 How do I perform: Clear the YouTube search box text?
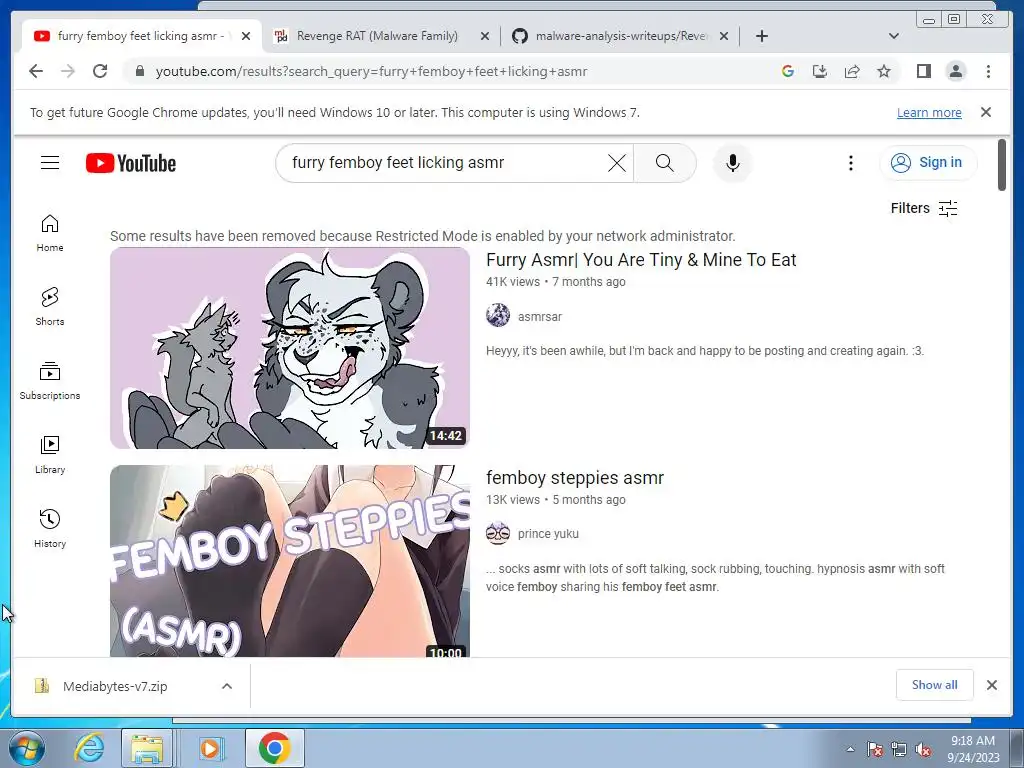pos(616,163)
